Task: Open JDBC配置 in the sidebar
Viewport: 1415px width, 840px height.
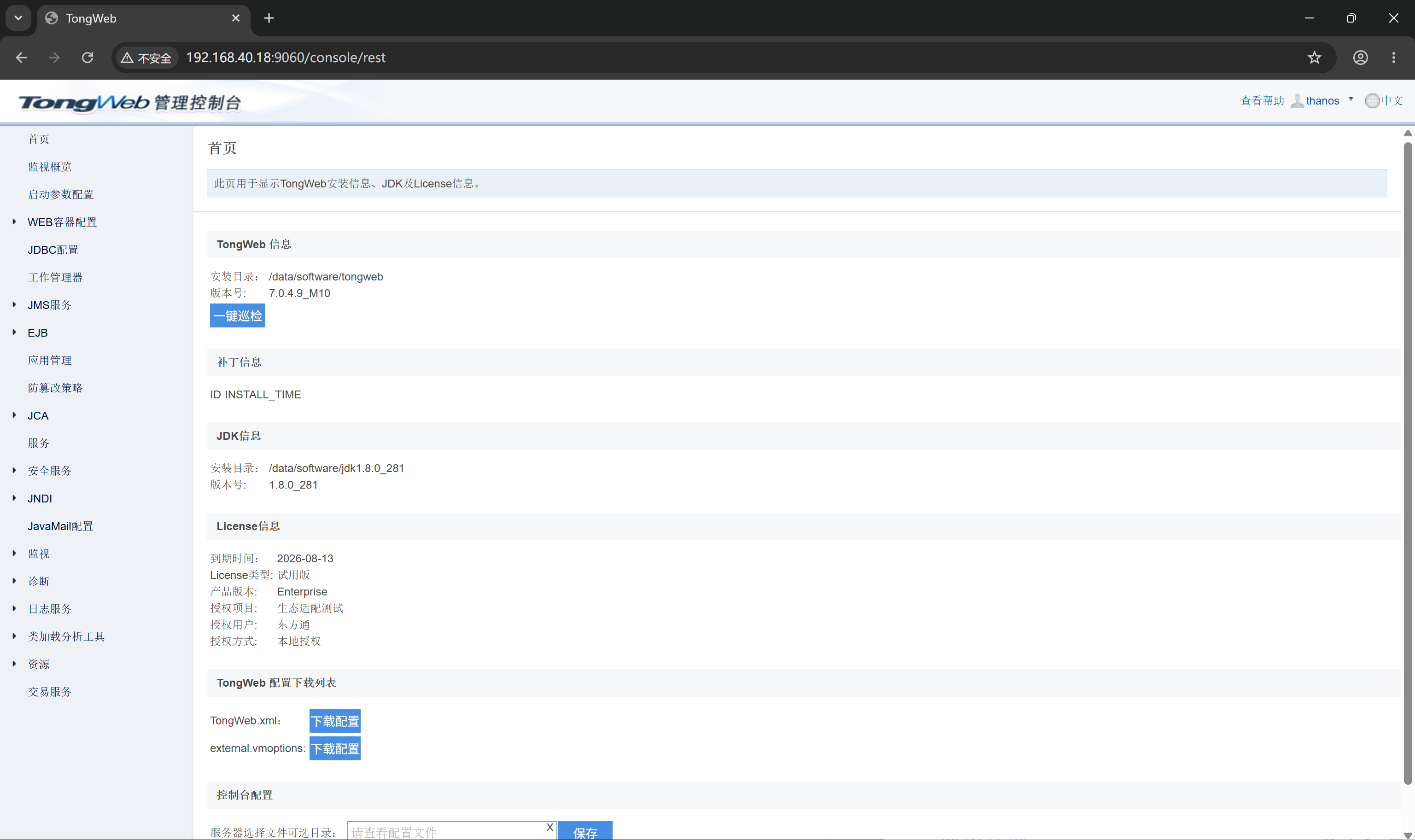Action: [x=53, y=250]
